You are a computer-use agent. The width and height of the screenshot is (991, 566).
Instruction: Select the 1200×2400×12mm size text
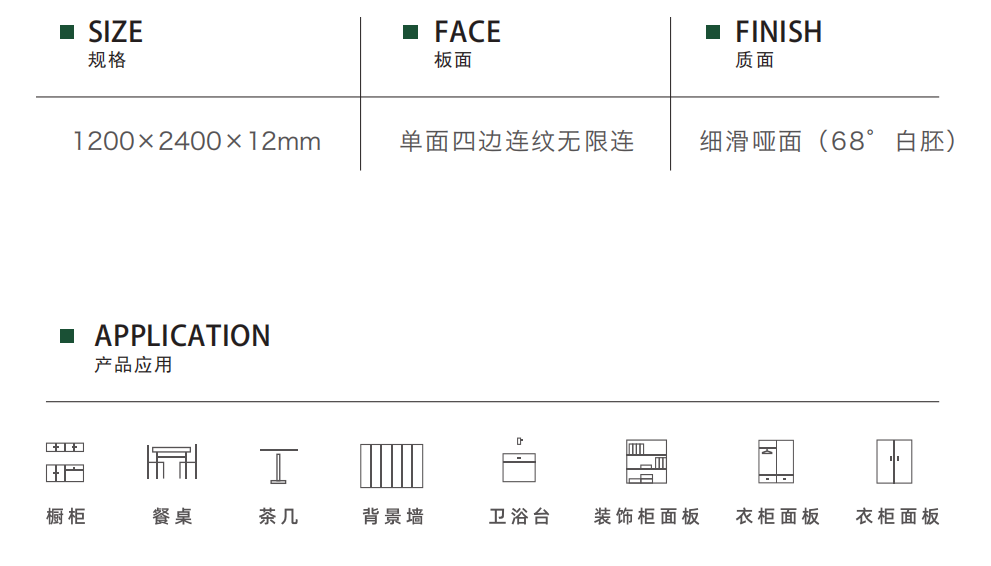click(197, 141)
